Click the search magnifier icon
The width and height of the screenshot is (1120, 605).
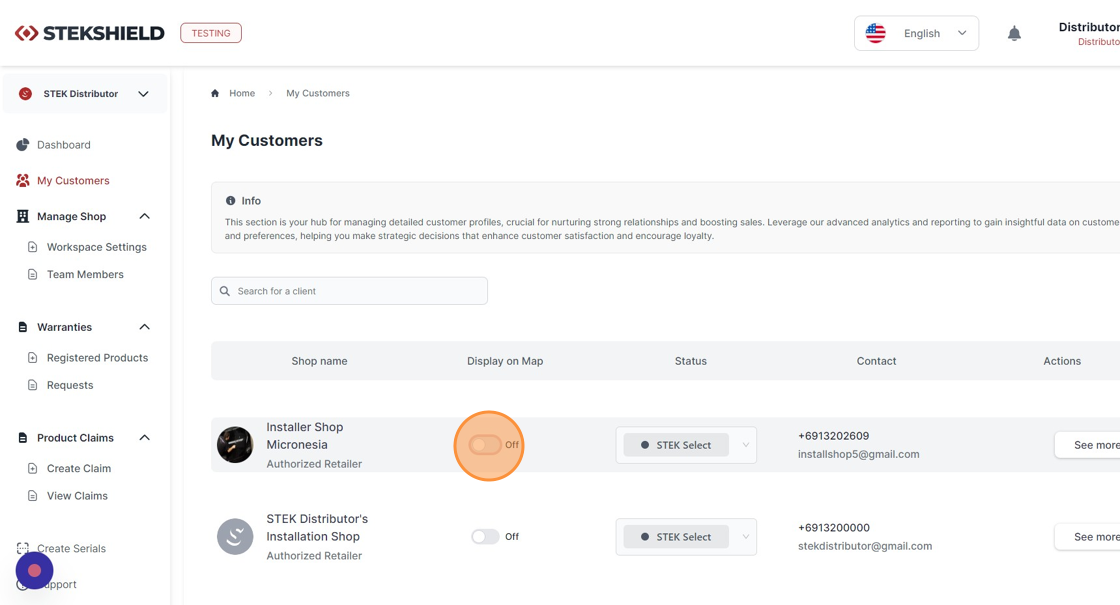224,291
